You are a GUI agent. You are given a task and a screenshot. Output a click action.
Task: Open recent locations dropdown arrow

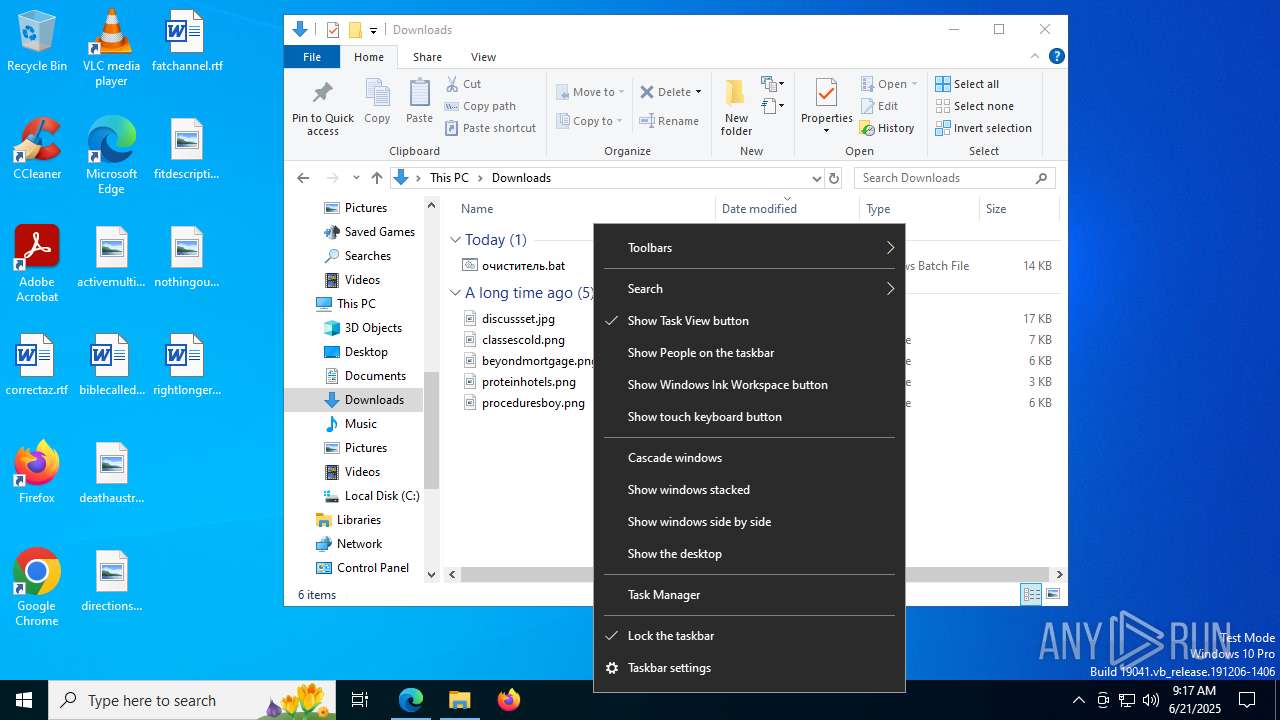coord(356,178)
